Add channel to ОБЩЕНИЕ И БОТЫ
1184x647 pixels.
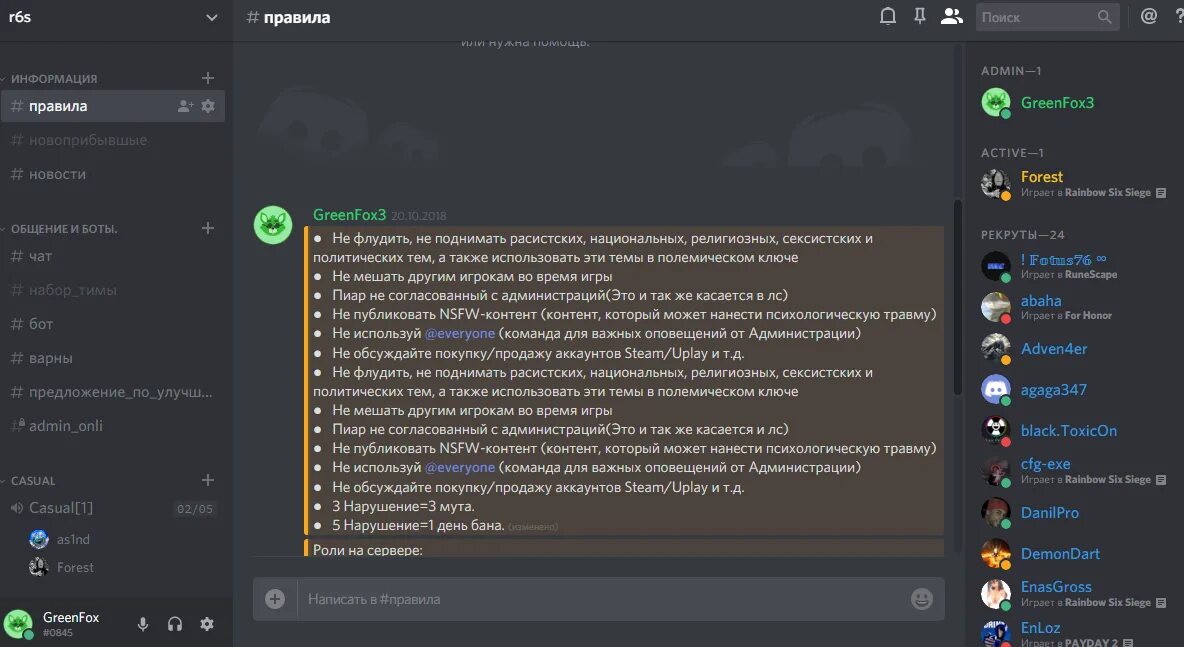[208, 228]
